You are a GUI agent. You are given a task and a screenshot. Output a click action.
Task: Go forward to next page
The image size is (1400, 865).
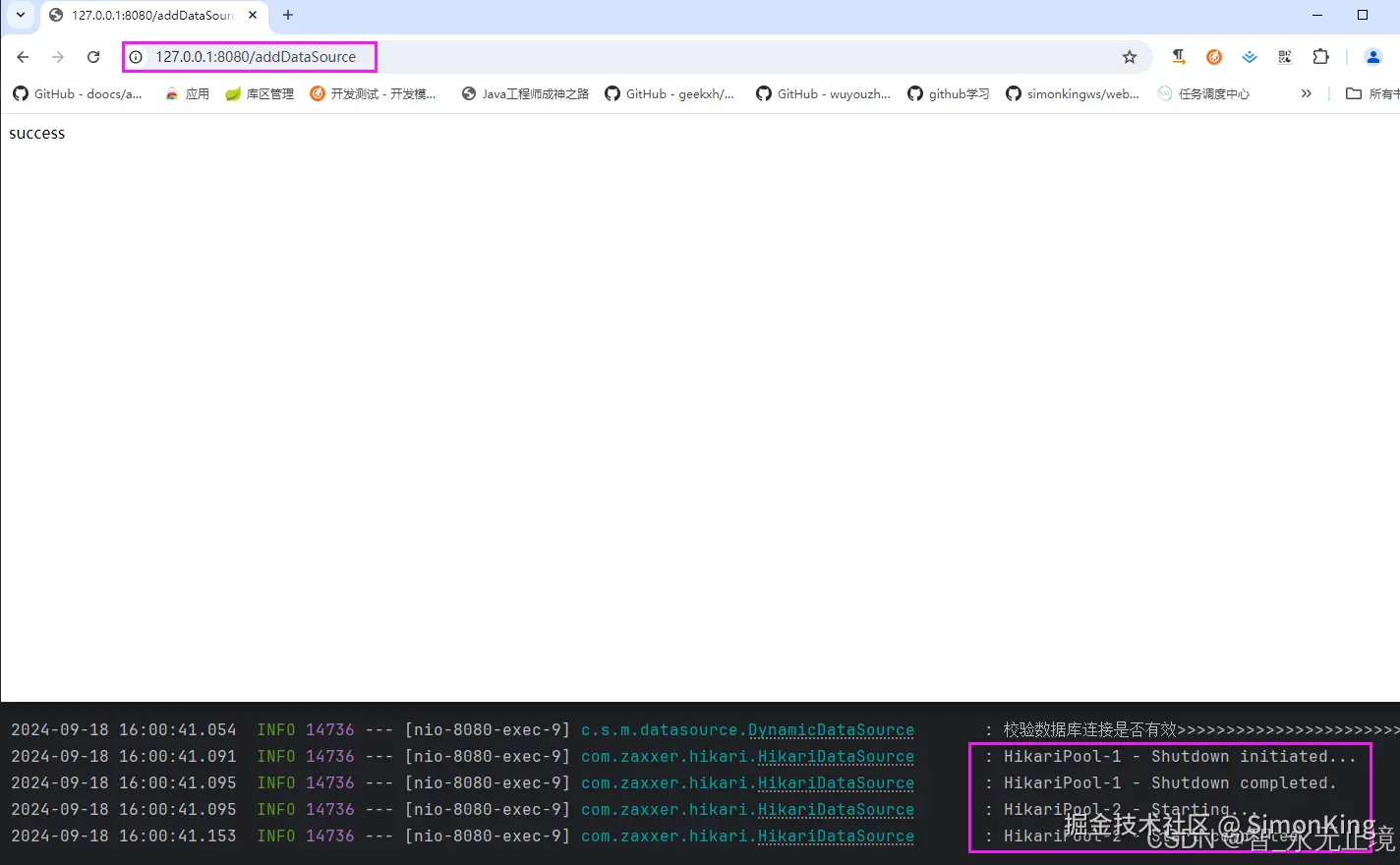click(x=58, y=57)
